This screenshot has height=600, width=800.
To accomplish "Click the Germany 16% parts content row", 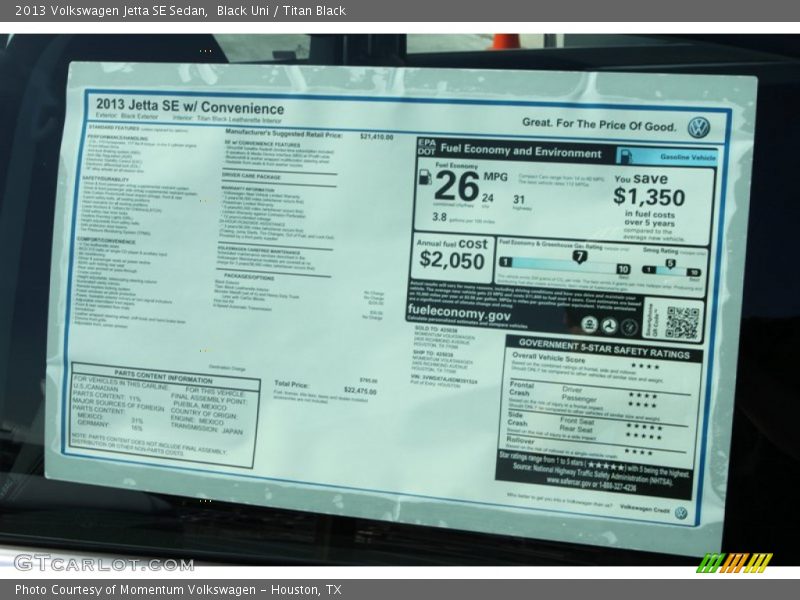I will pyautogui.click(x=109, y=425).
